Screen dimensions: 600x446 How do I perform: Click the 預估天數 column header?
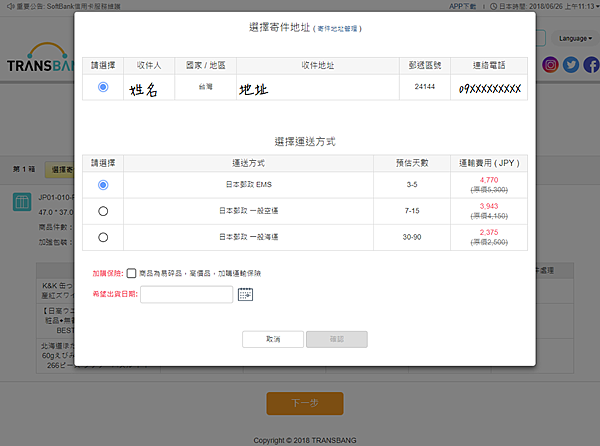click(x=412, y=163)
